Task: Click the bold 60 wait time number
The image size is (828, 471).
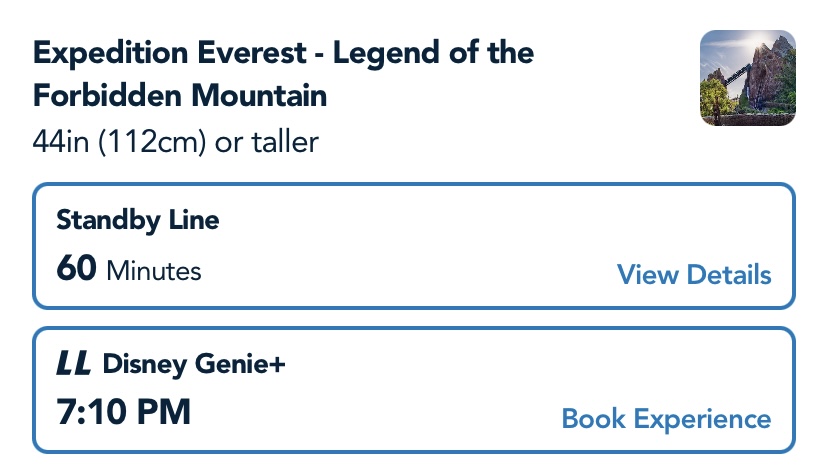Action: click(76, 270)
